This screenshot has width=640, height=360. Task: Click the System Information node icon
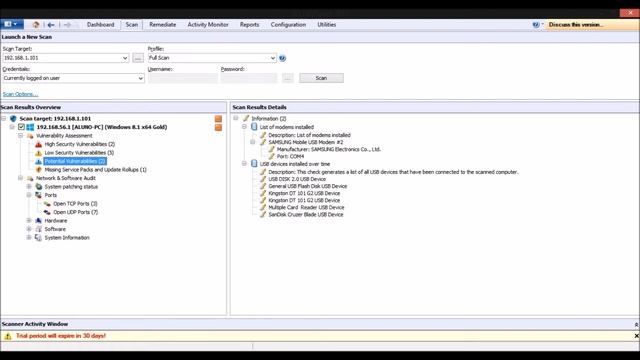tap(38, 238)
